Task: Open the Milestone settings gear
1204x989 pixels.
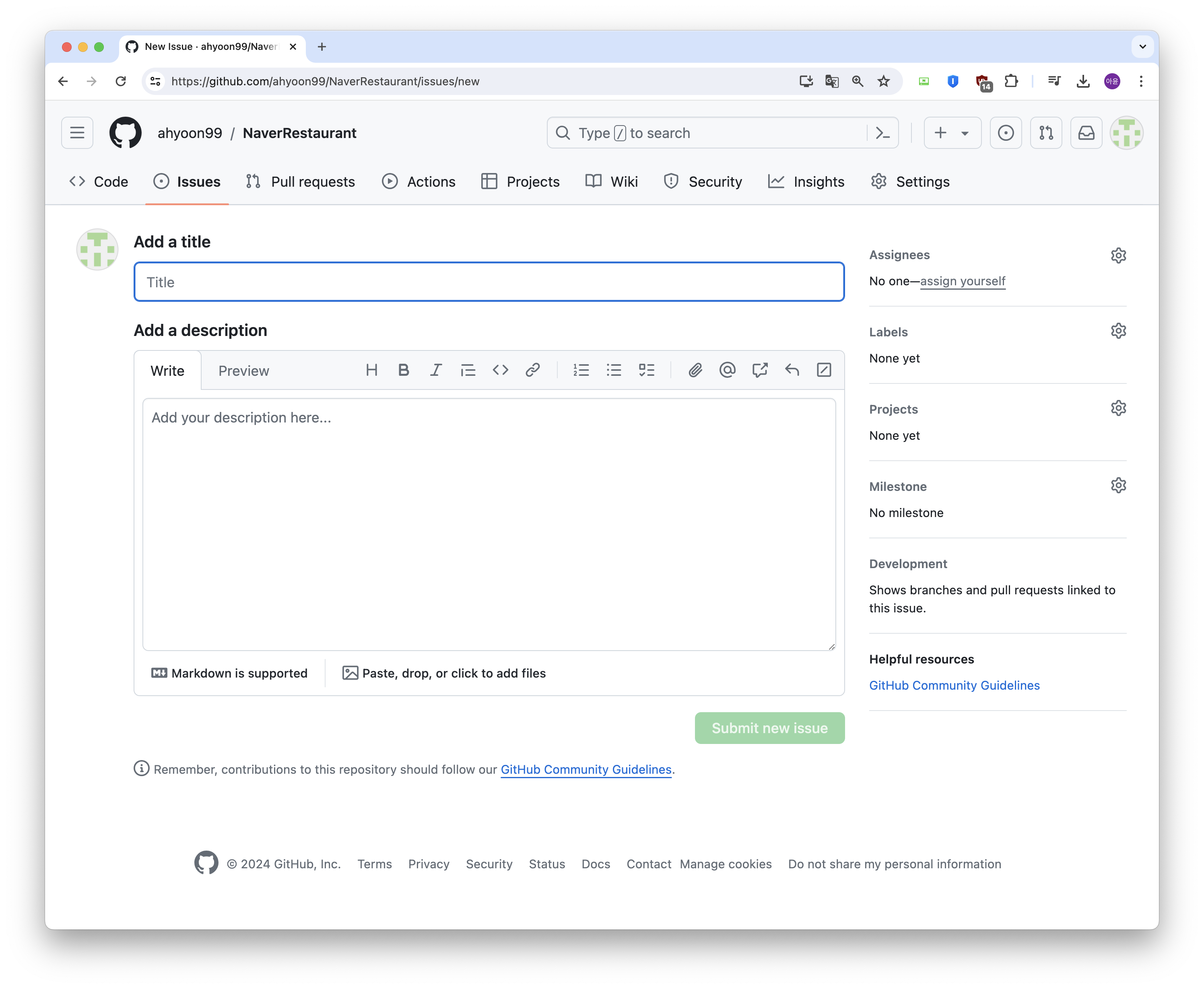Action: [x=1118, y=485]
